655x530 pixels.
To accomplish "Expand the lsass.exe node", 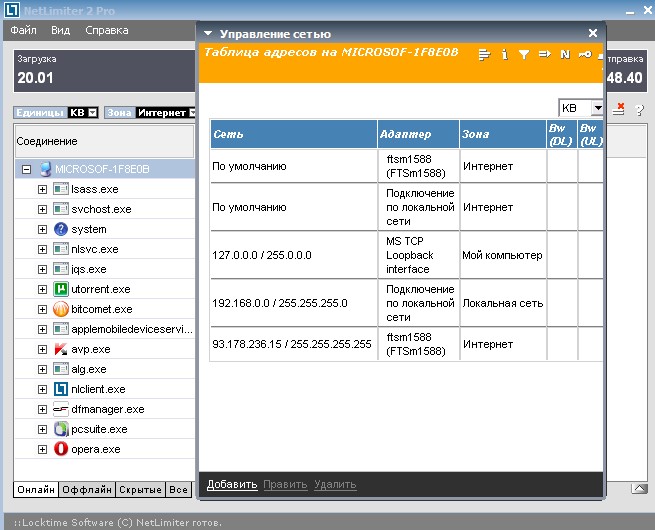I will (x=42, y=189).
